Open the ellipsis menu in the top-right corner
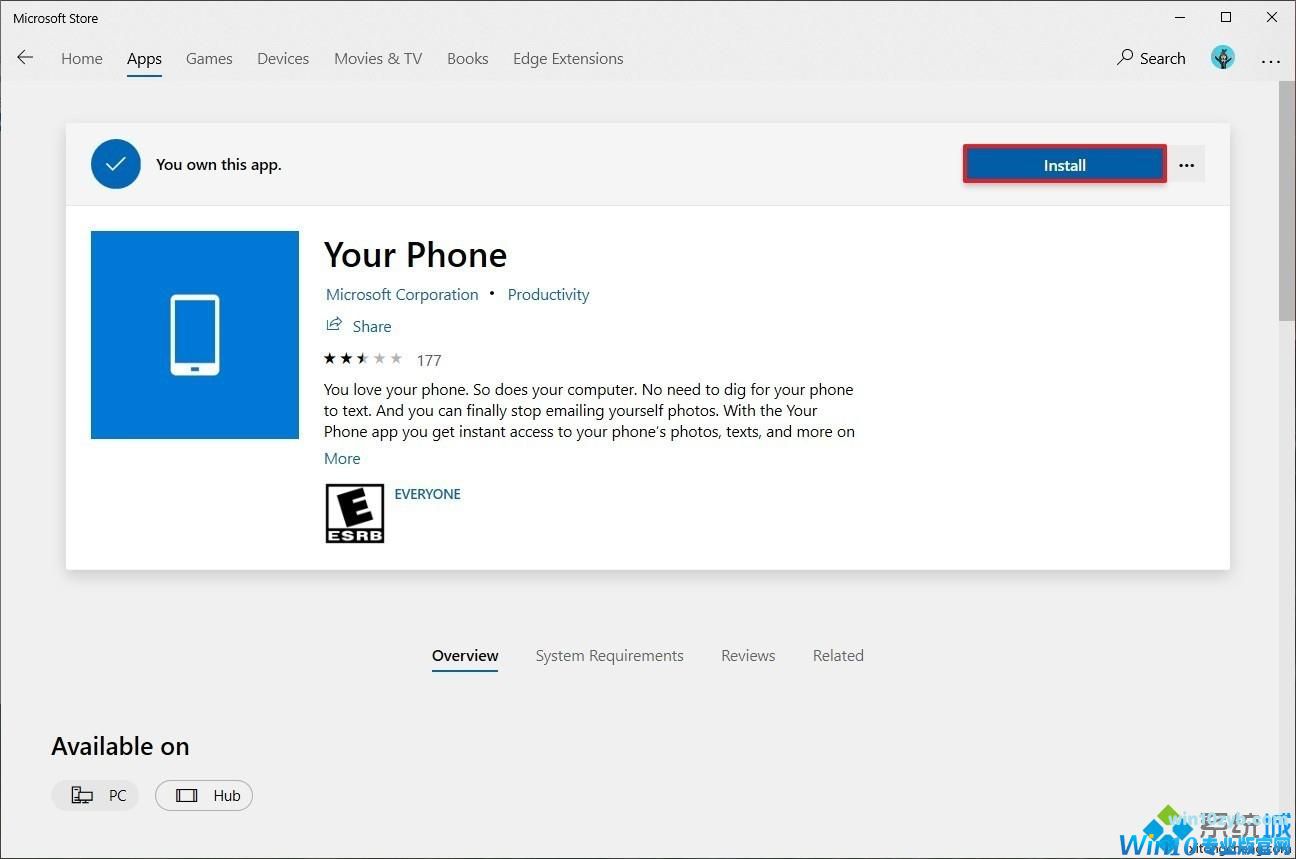Image resolution: width=1296 pixels, height=859 pixels. [x=1270, y=62]
